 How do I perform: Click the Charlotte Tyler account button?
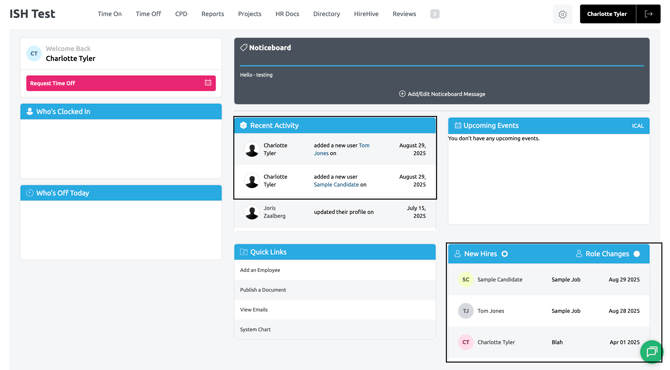[608, 14]
